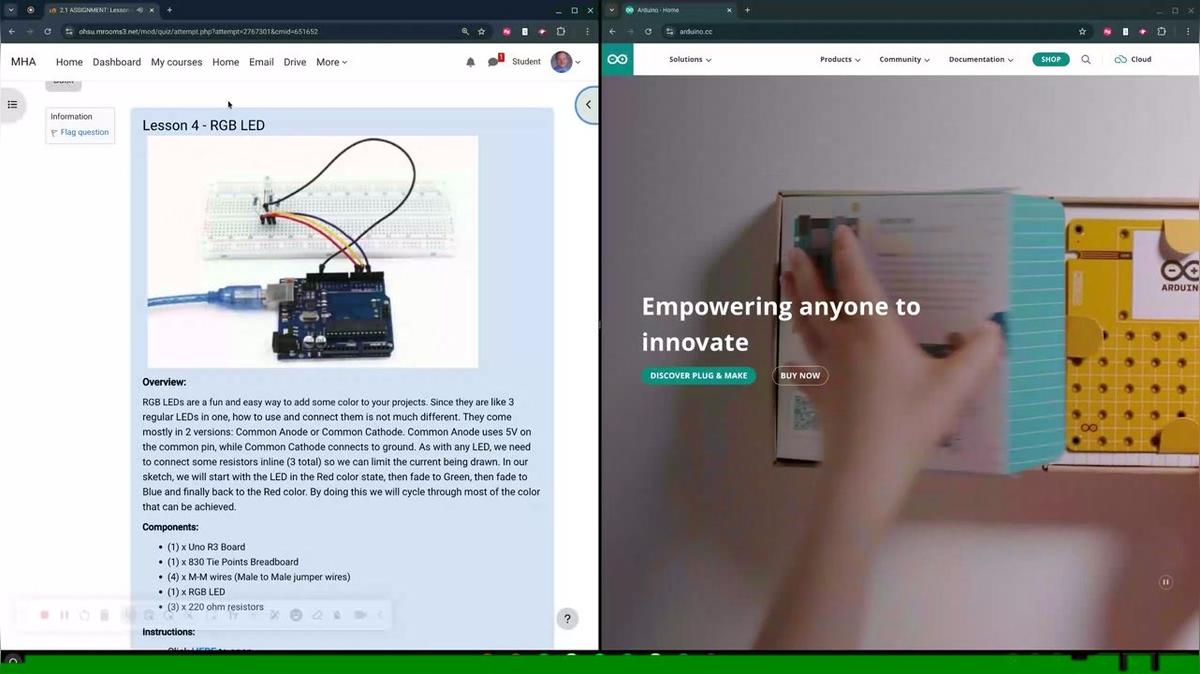
Task: Open the Arduino site search magnifier
Action: [1086, 59]
